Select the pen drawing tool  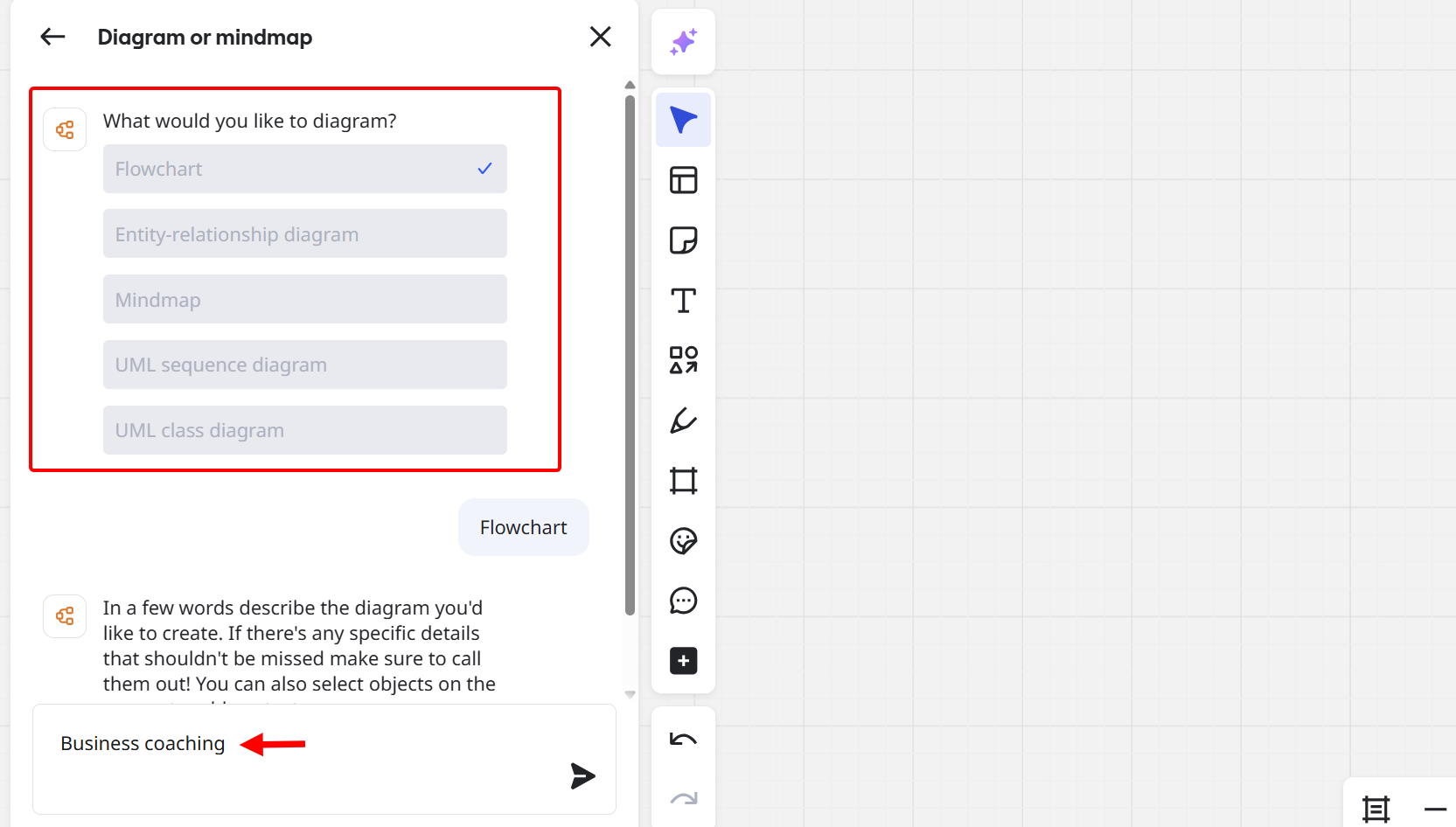pos(683,420)
